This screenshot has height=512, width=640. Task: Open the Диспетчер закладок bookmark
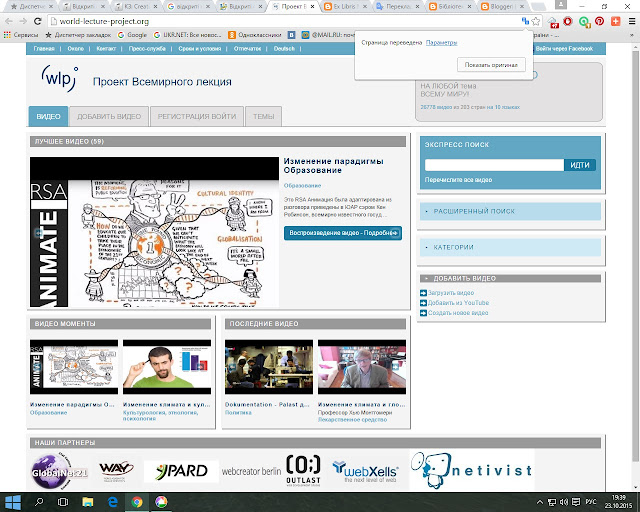(x=78, y=35)
